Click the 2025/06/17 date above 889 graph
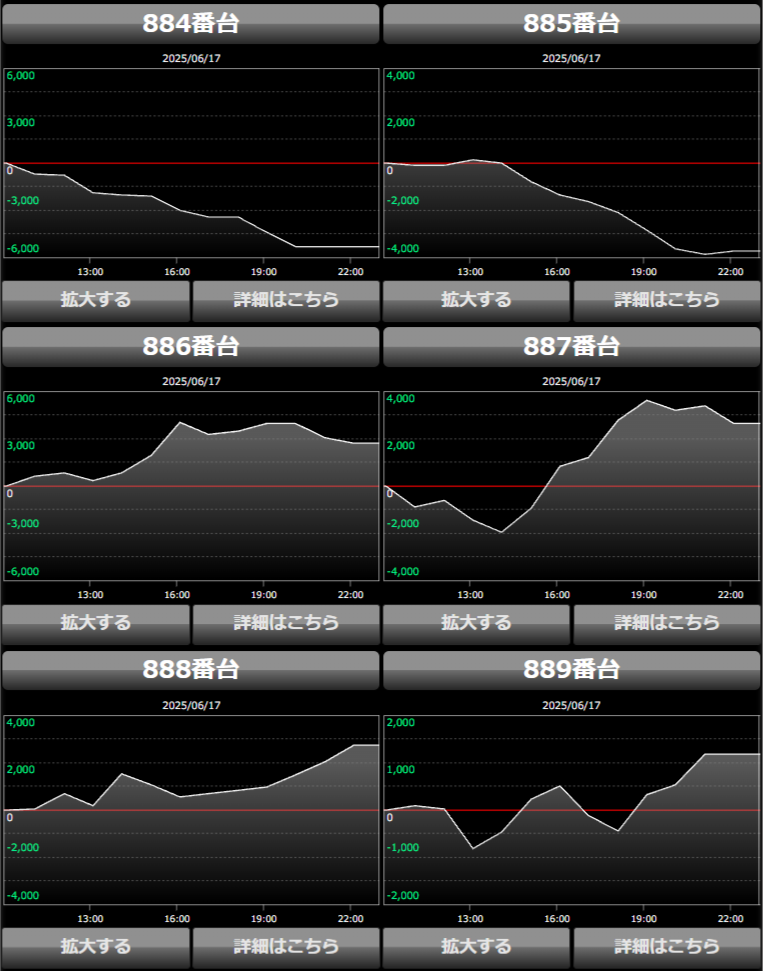The width and height of the screenshot is (763, 971). pyautogui.click(x=572, y=705)
